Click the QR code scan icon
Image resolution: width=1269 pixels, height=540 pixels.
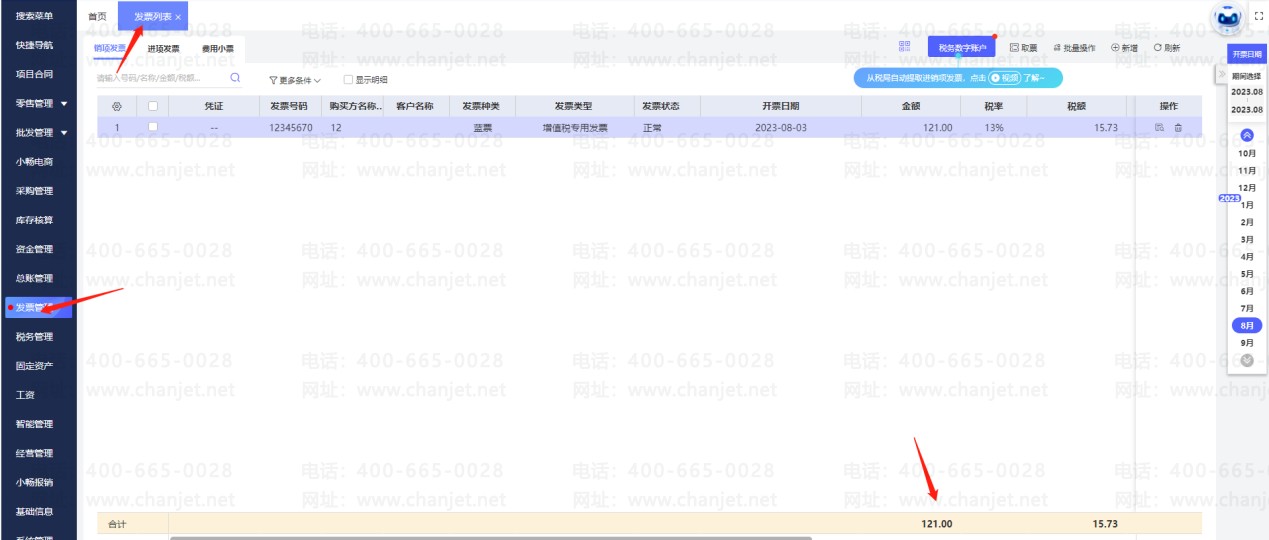905,47
